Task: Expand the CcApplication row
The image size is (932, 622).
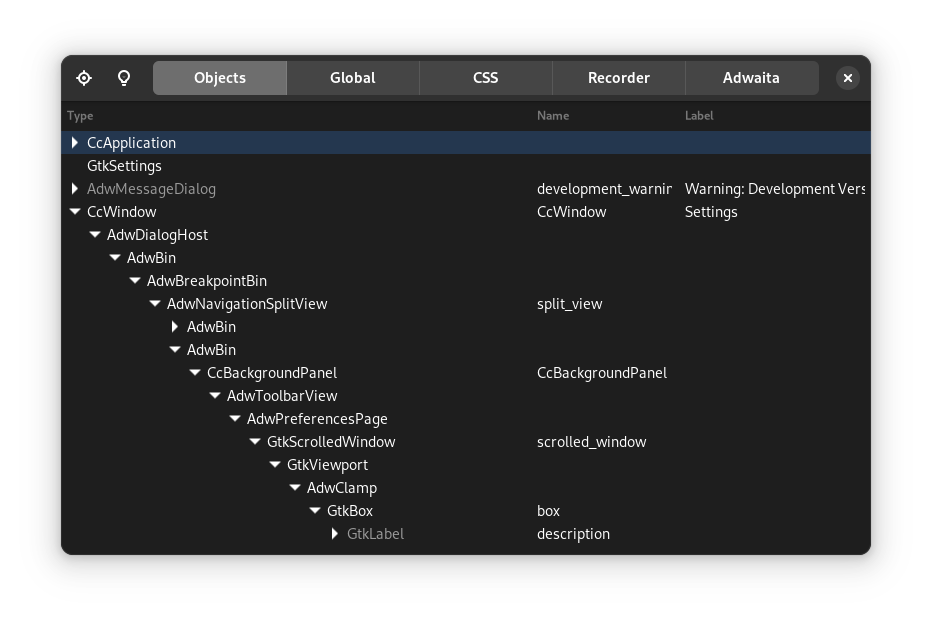Action: coord(75,143)
